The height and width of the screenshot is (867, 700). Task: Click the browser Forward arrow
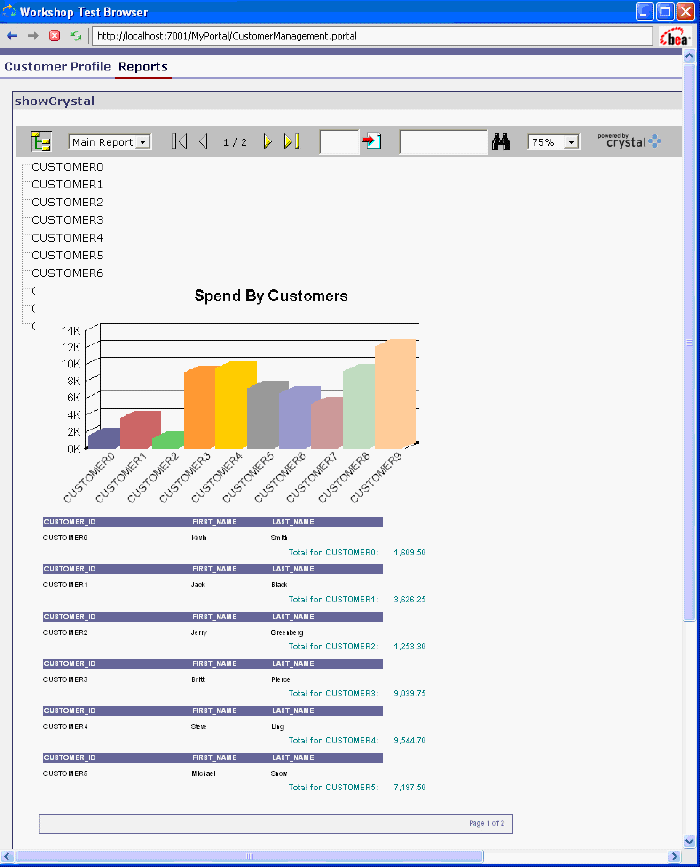[33, 36]
